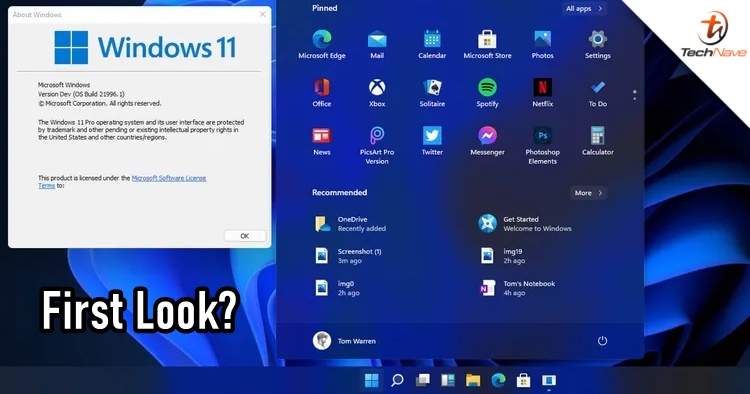This screenshot has width=750, height=394.
Task: Open the To Do app
Action: 597,93
